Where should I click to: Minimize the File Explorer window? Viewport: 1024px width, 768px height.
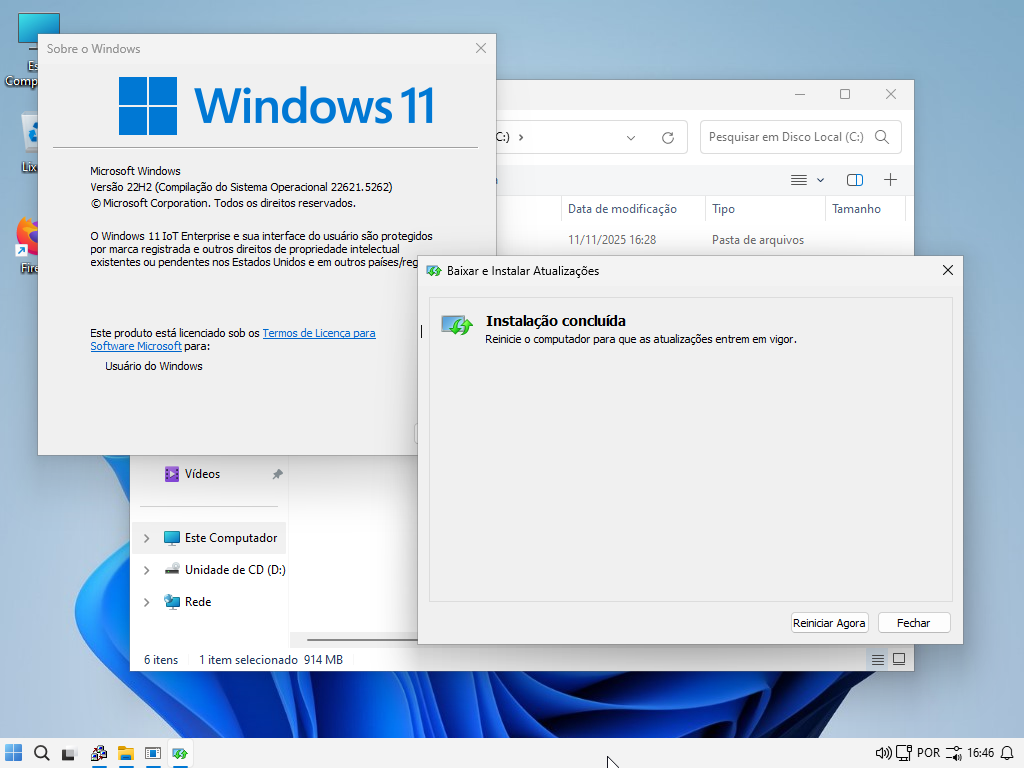[800, 95]
